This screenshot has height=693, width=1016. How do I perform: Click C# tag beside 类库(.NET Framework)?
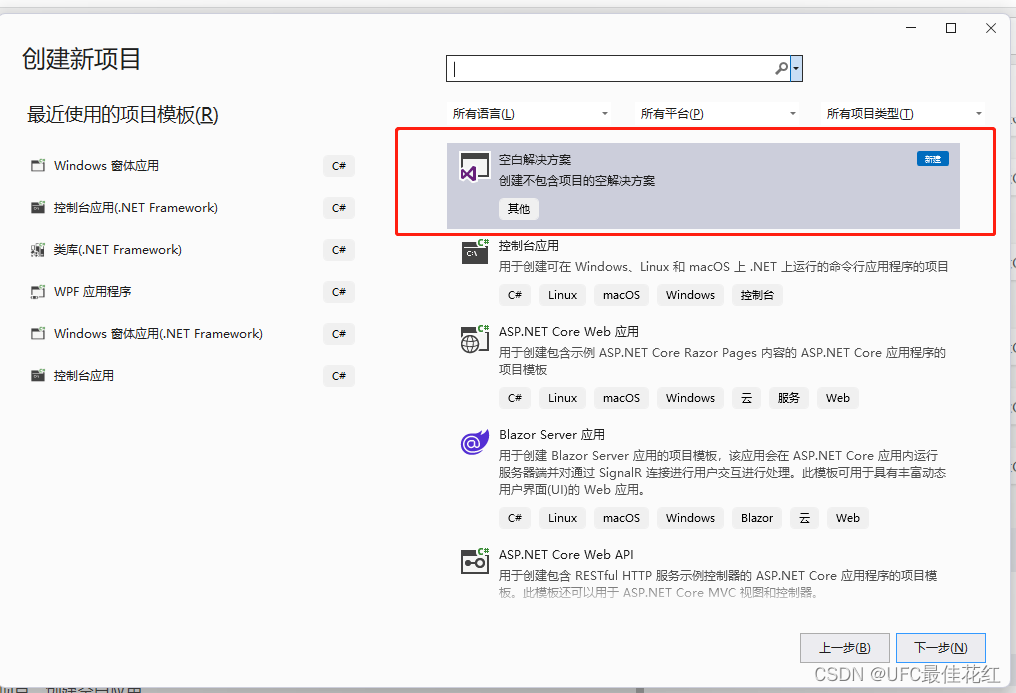point(339,250)
